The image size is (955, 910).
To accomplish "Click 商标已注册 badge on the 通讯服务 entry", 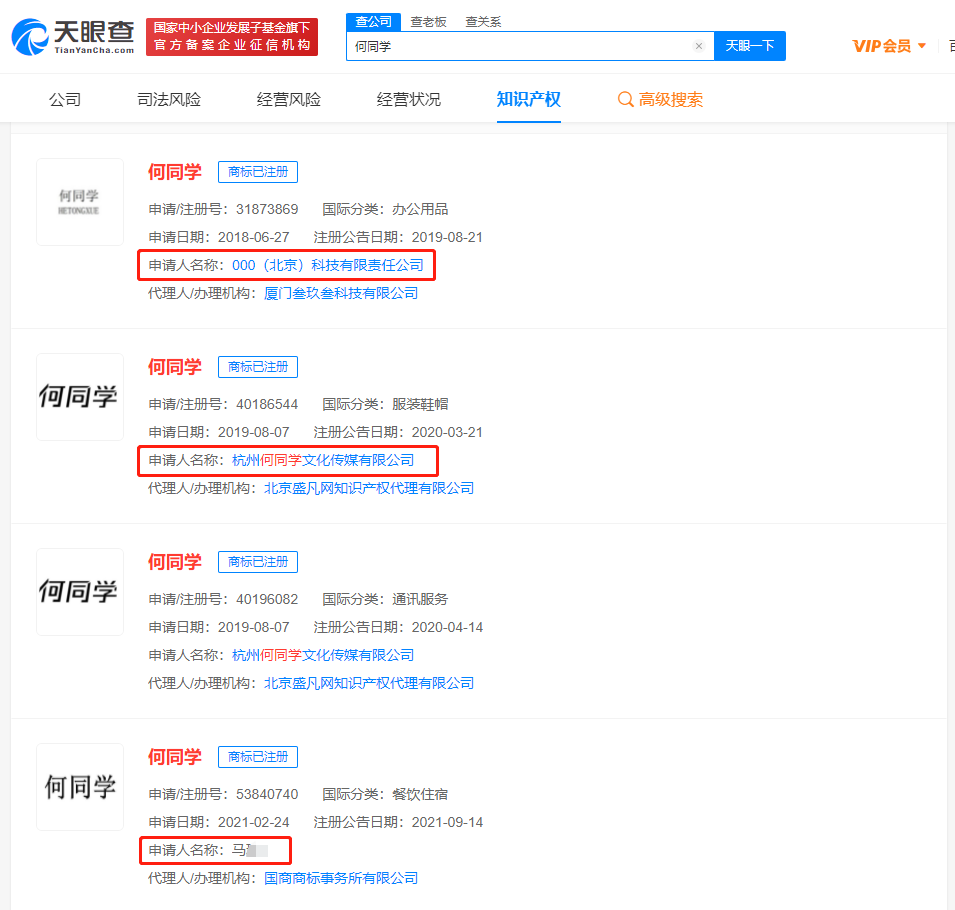I will 258,562.
